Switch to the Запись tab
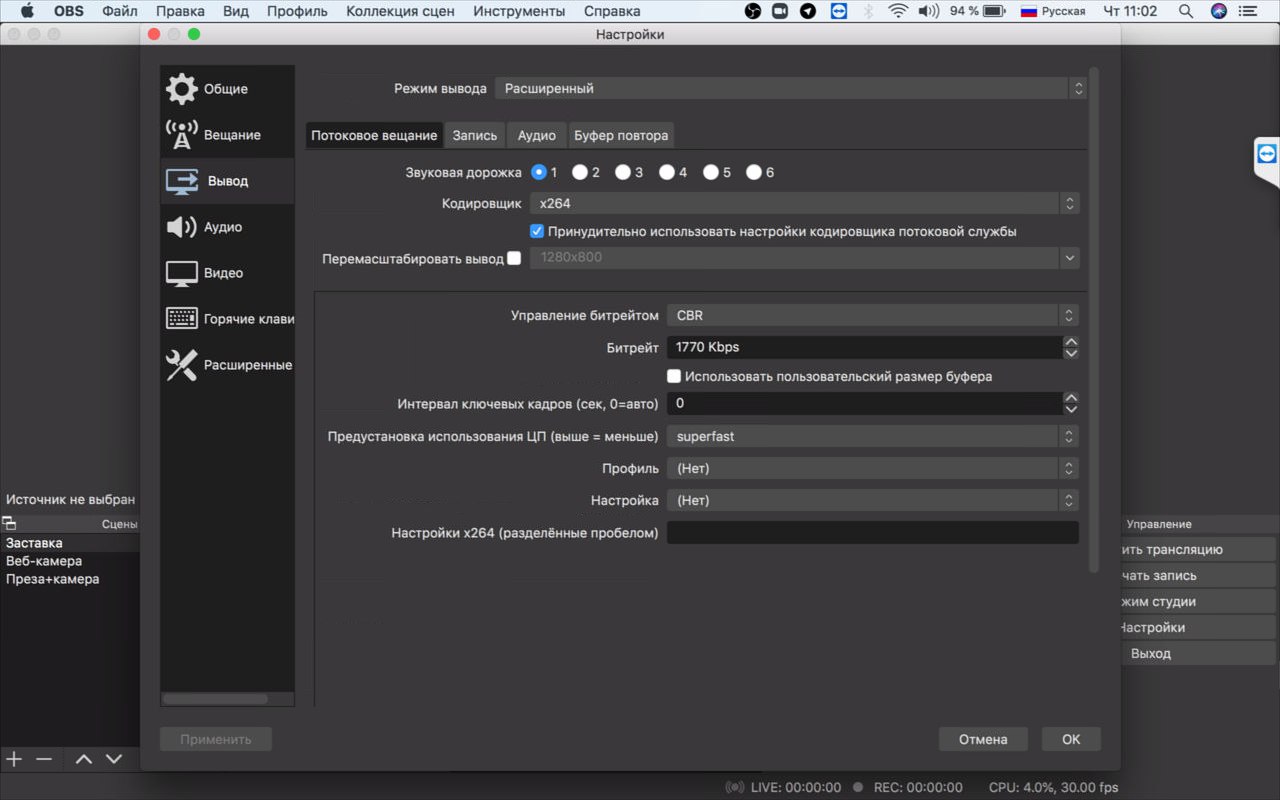This screenshot has height=800, width=1280. click(475, 135)
